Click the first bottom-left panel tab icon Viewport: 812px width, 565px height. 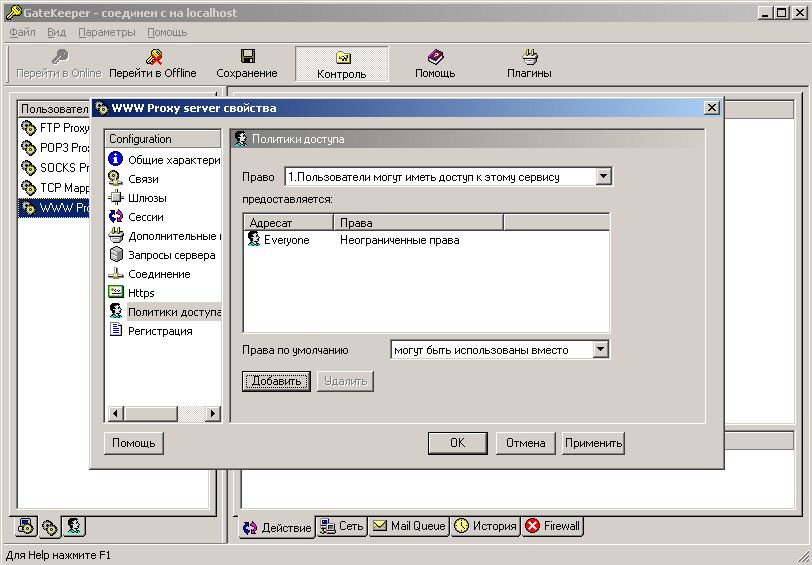point(26,527)
